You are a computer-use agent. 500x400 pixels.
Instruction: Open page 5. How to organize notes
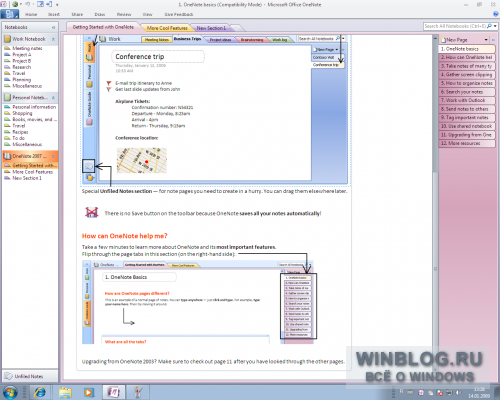point(467,83)
